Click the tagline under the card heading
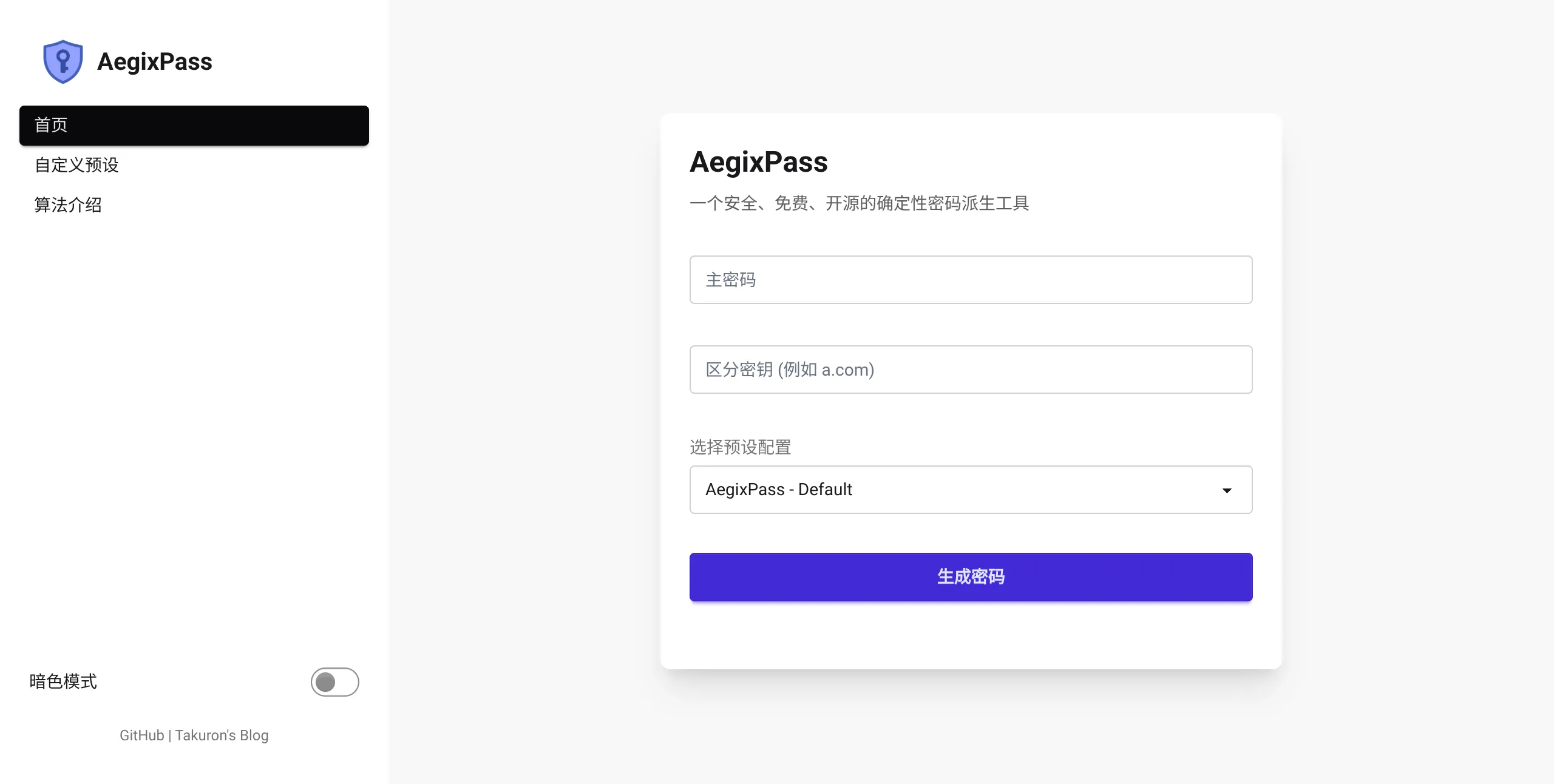Image resolution: width=1554 pixels, height=784 pixels. [x=859, y=203]
